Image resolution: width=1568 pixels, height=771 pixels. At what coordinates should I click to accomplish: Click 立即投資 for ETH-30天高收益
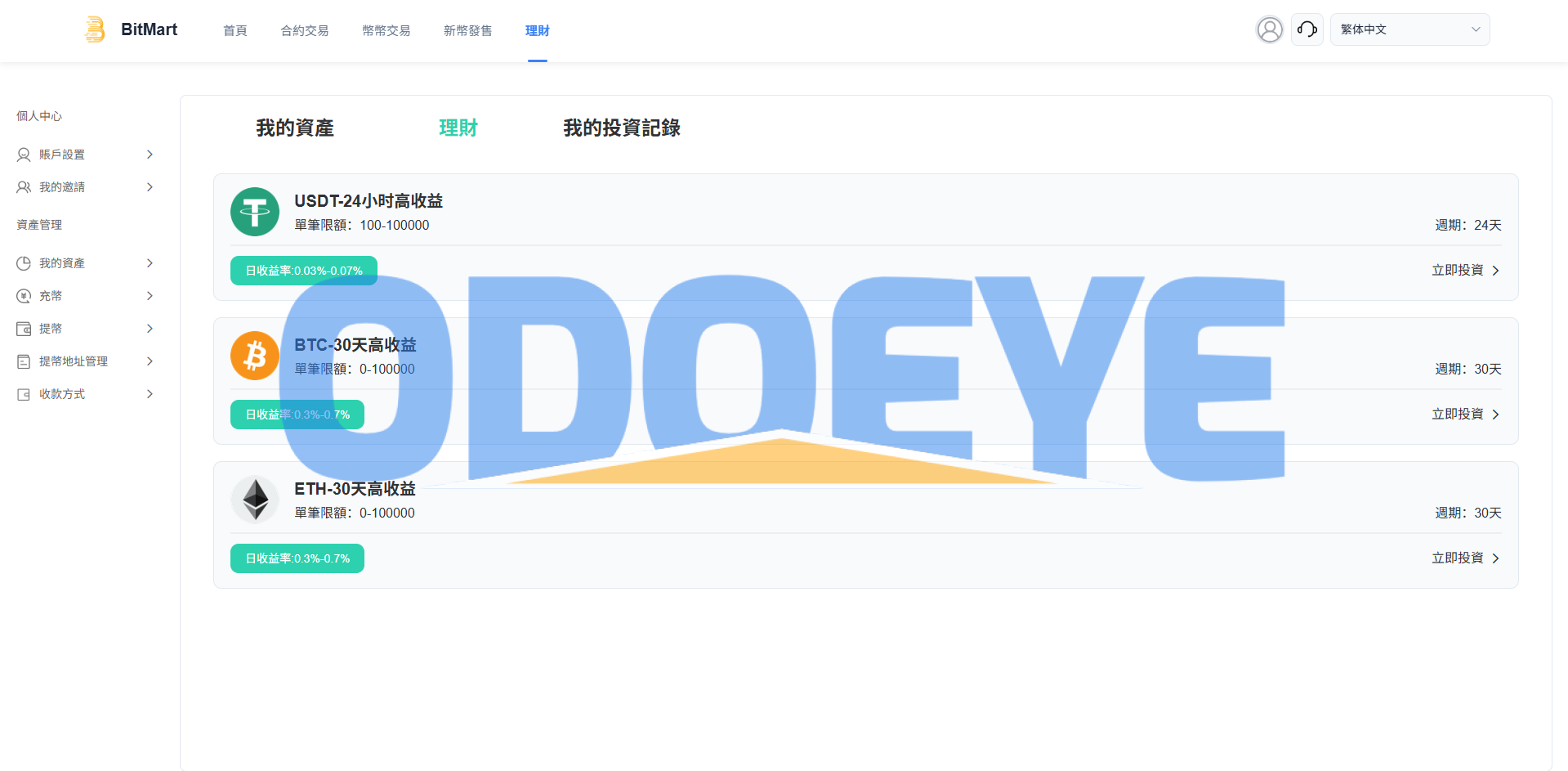click(1465, 558)
